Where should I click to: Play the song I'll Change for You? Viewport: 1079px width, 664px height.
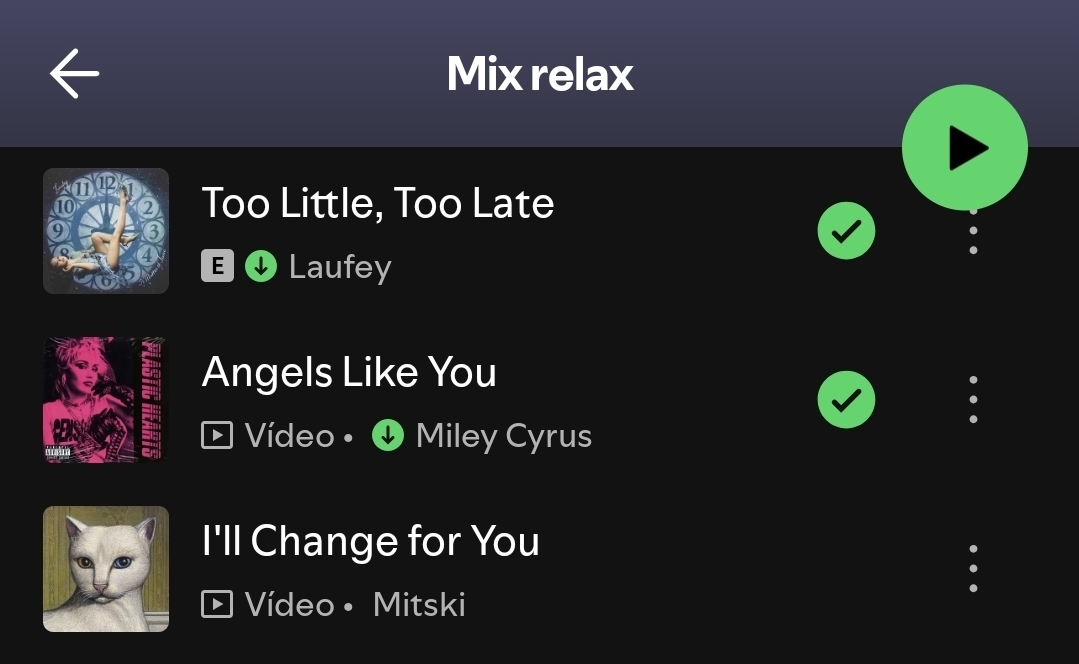tap(370, 542)
